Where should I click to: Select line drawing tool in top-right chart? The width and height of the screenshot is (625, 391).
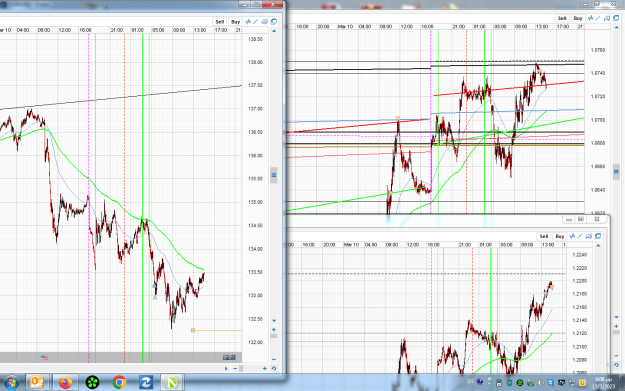pos(598,18)
